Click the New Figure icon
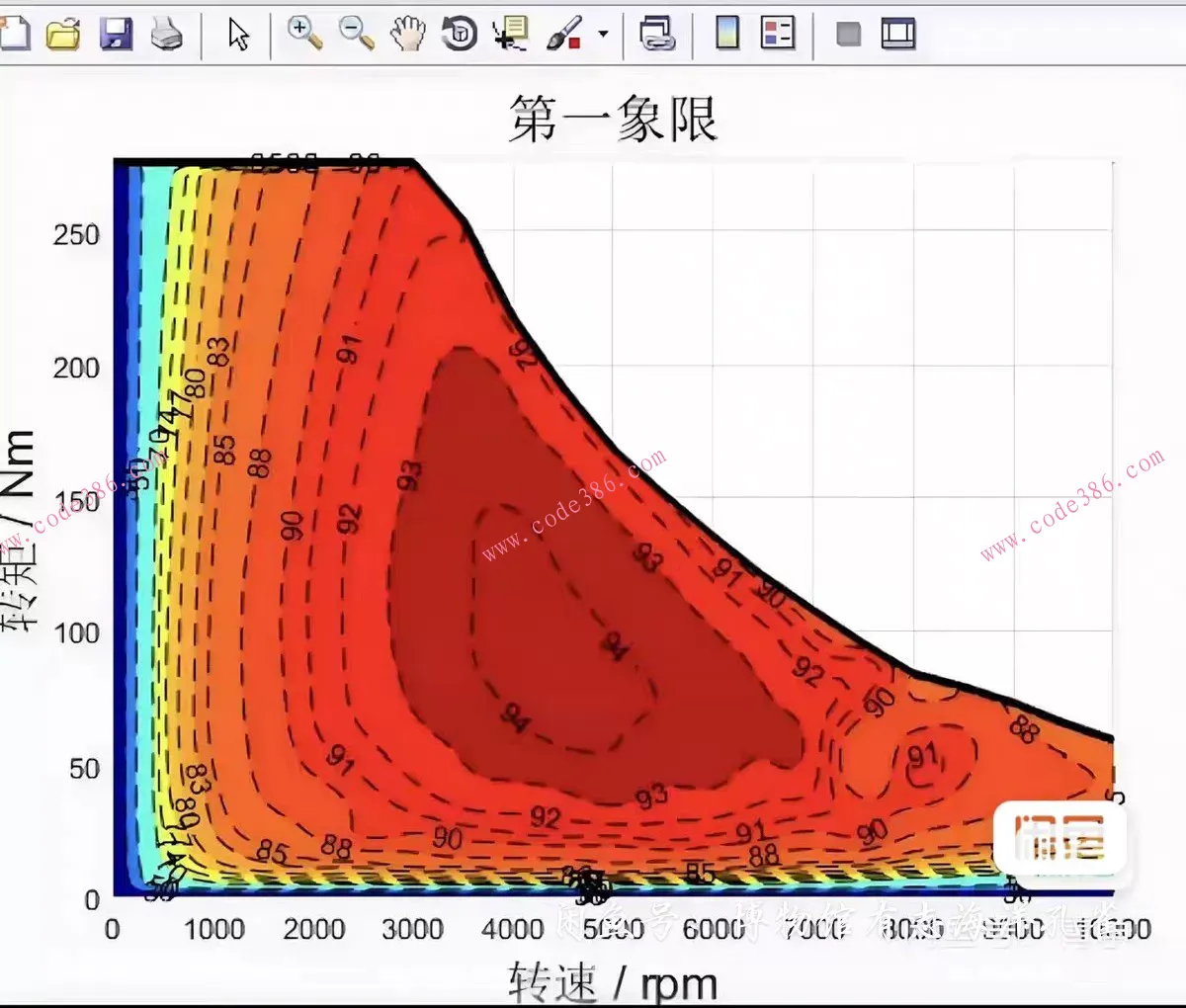Viewport: 1186px width, 1008px height. click(14, 35)
